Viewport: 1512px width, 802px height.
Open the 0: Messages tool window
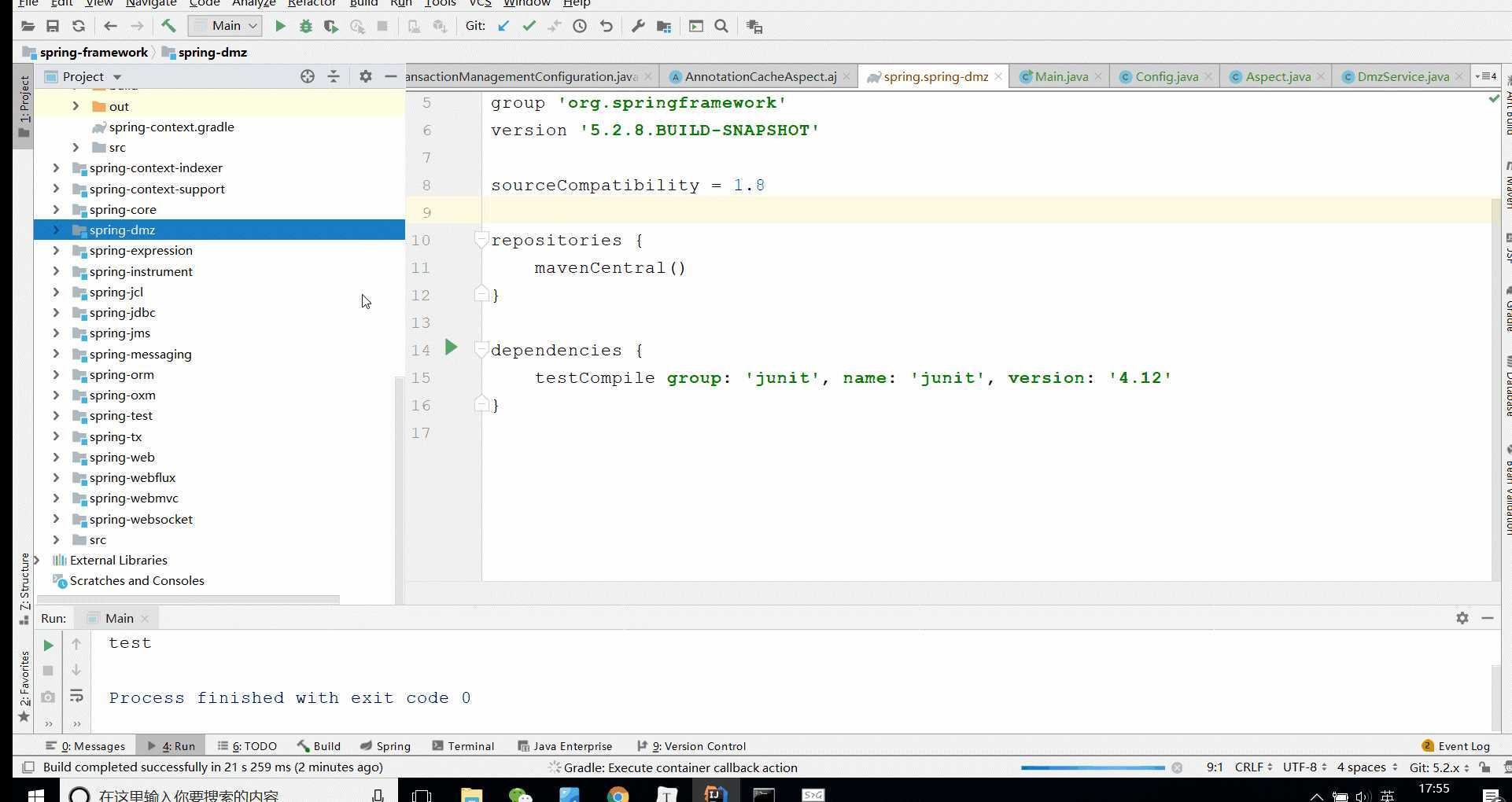(86, 746)
